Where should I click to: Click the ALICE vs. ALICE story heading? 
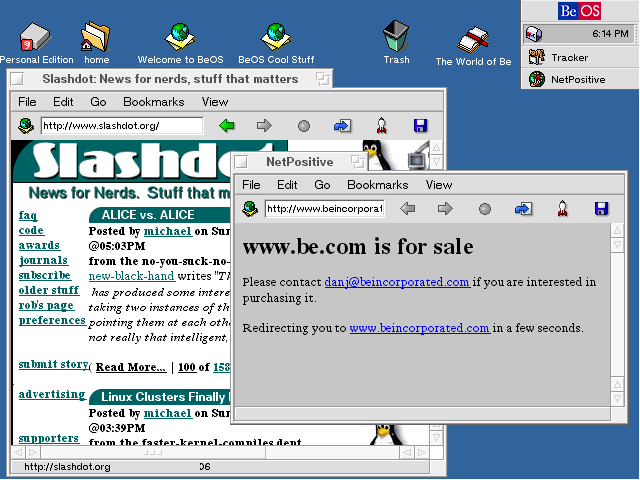pos(148,215)
